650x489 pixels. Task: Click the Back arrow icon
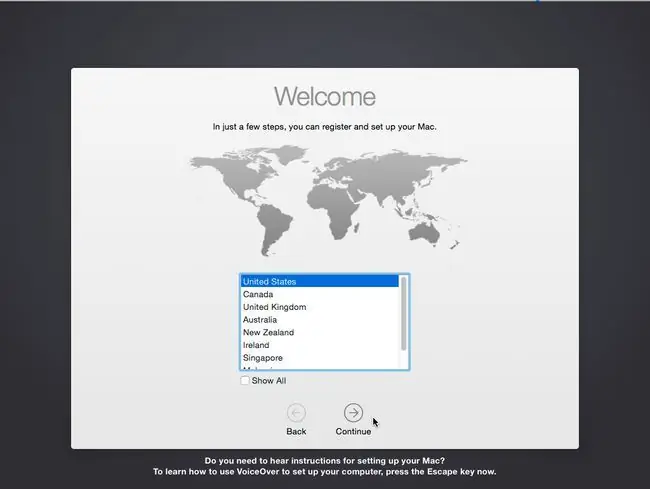click(296, 413)
